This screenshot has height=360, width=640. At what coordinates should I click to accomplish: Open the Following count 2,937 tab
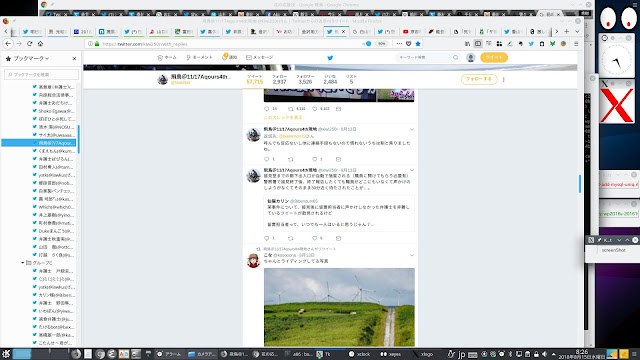[x=280, y=79]
